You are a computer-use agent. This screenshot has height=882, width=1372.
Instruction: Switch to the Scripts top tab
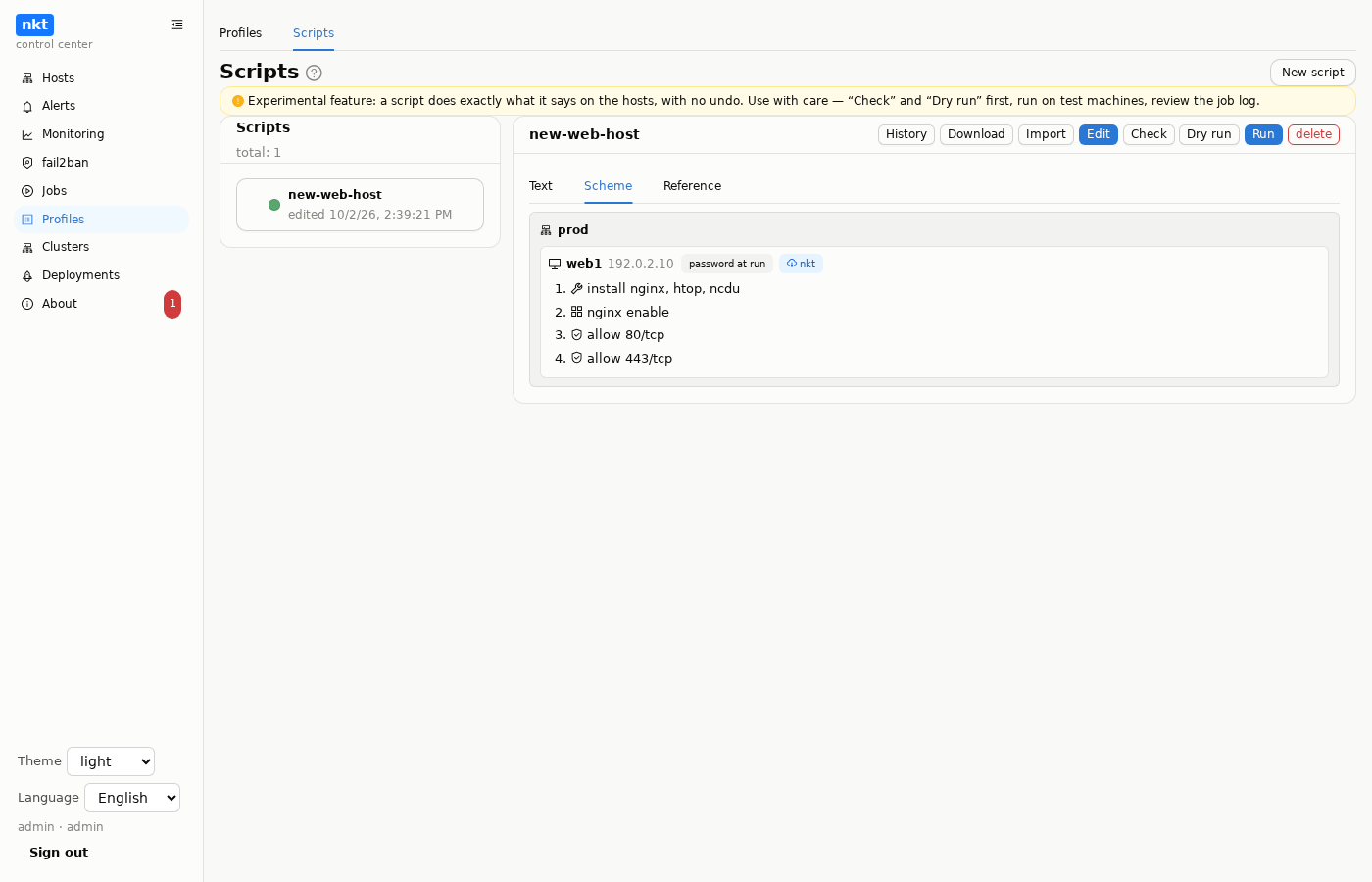pyautogui.click(x=314, y=33)
